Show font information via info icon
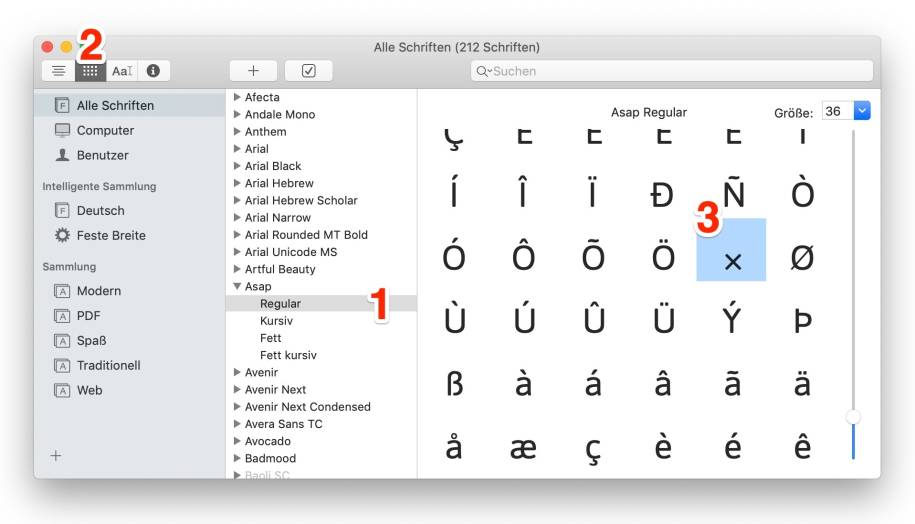This screenshot has width=915, height=524. [x=153, y=71]
